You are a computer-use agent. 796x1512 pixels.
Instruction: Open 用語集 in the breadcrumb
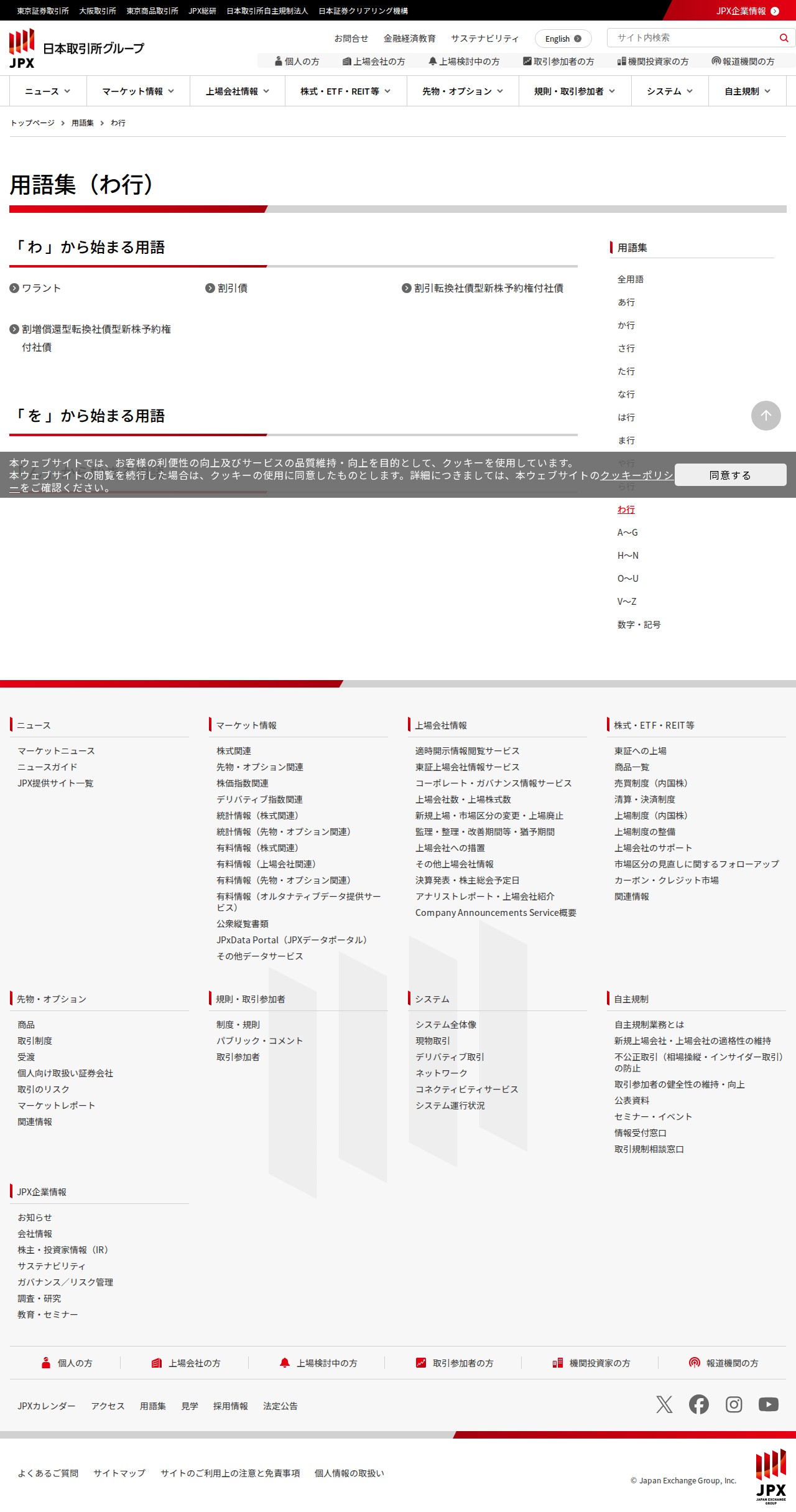[83, 123]
